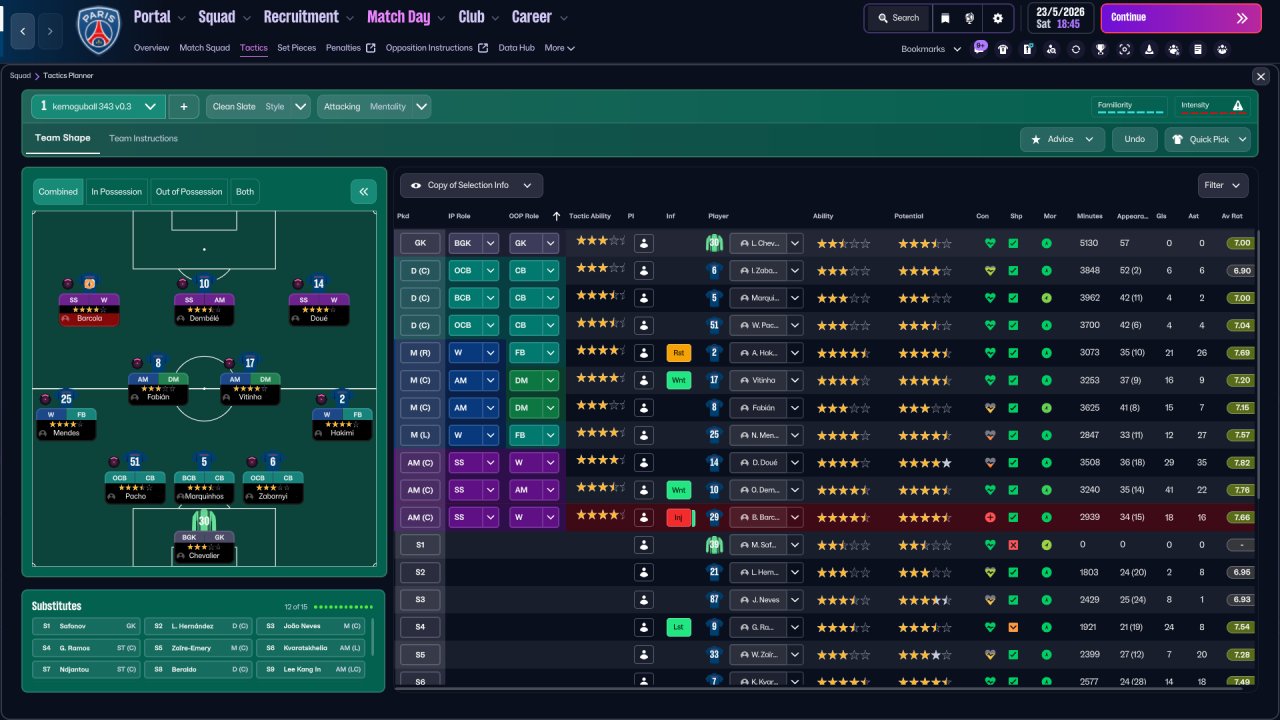This screenshot has height=720, width=1280.
Task: Open the Quick Pick dropdown
Action: pyautogui.click(x=1208, y=139)
